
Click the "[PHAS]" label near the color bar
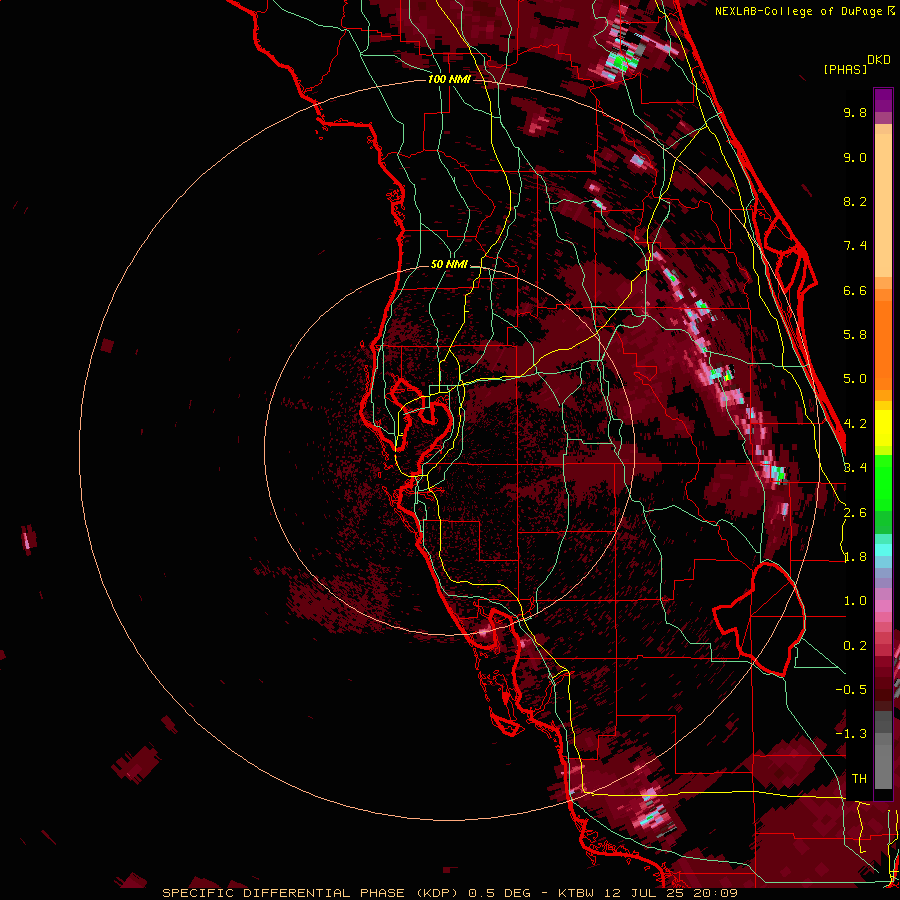tap(845, 69)
